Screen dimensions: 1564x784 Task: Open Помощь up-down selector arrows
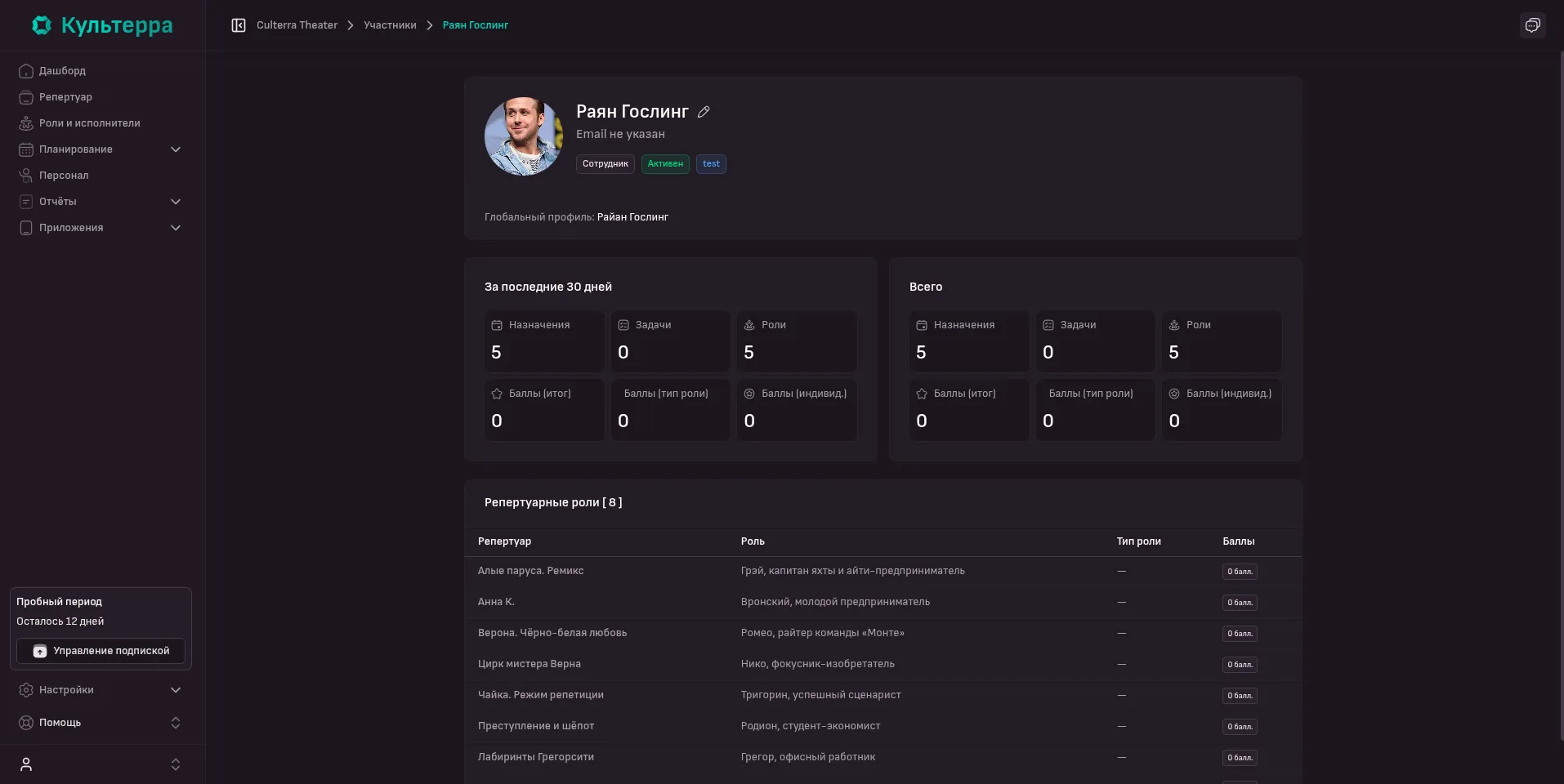tap(176, 723)
